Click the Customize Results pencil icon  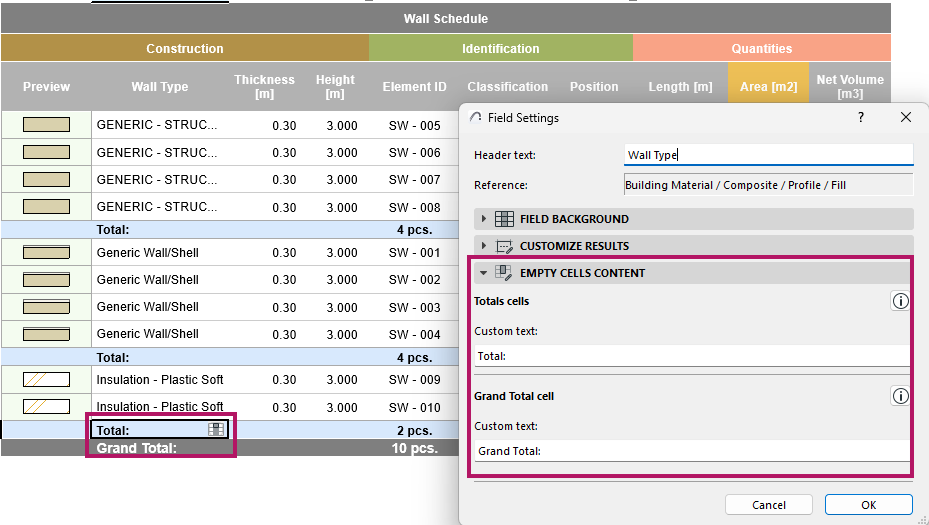click(504, 246)
